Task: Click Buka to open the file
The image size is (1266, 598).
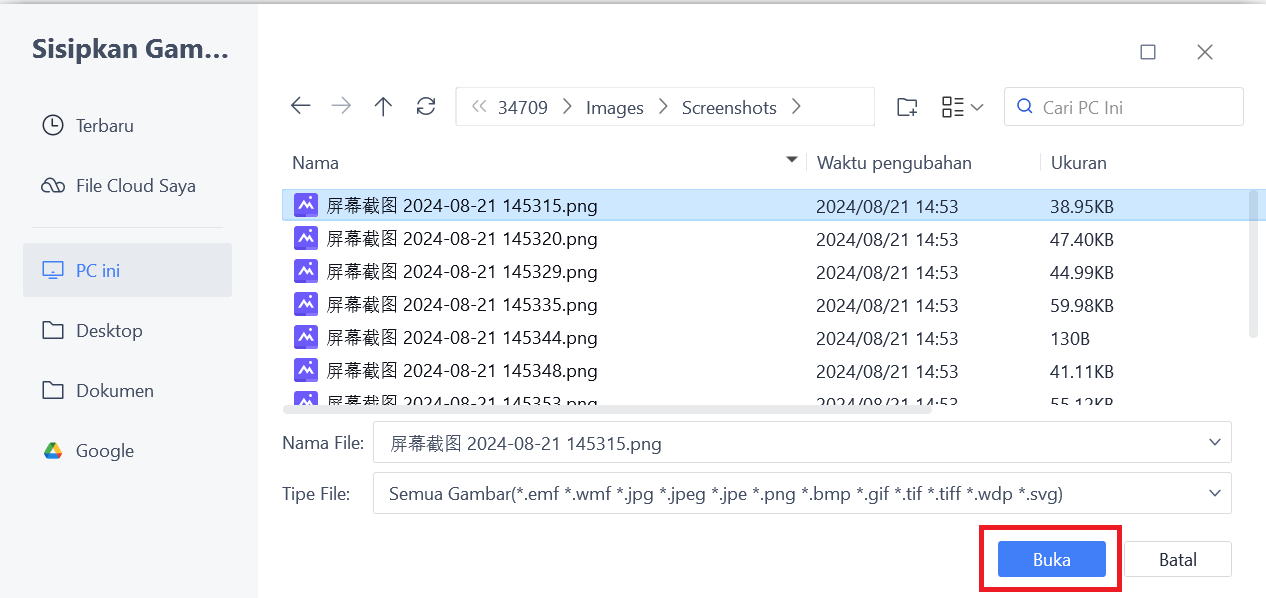Action: pyautogui.click(x=1051, y=560)
